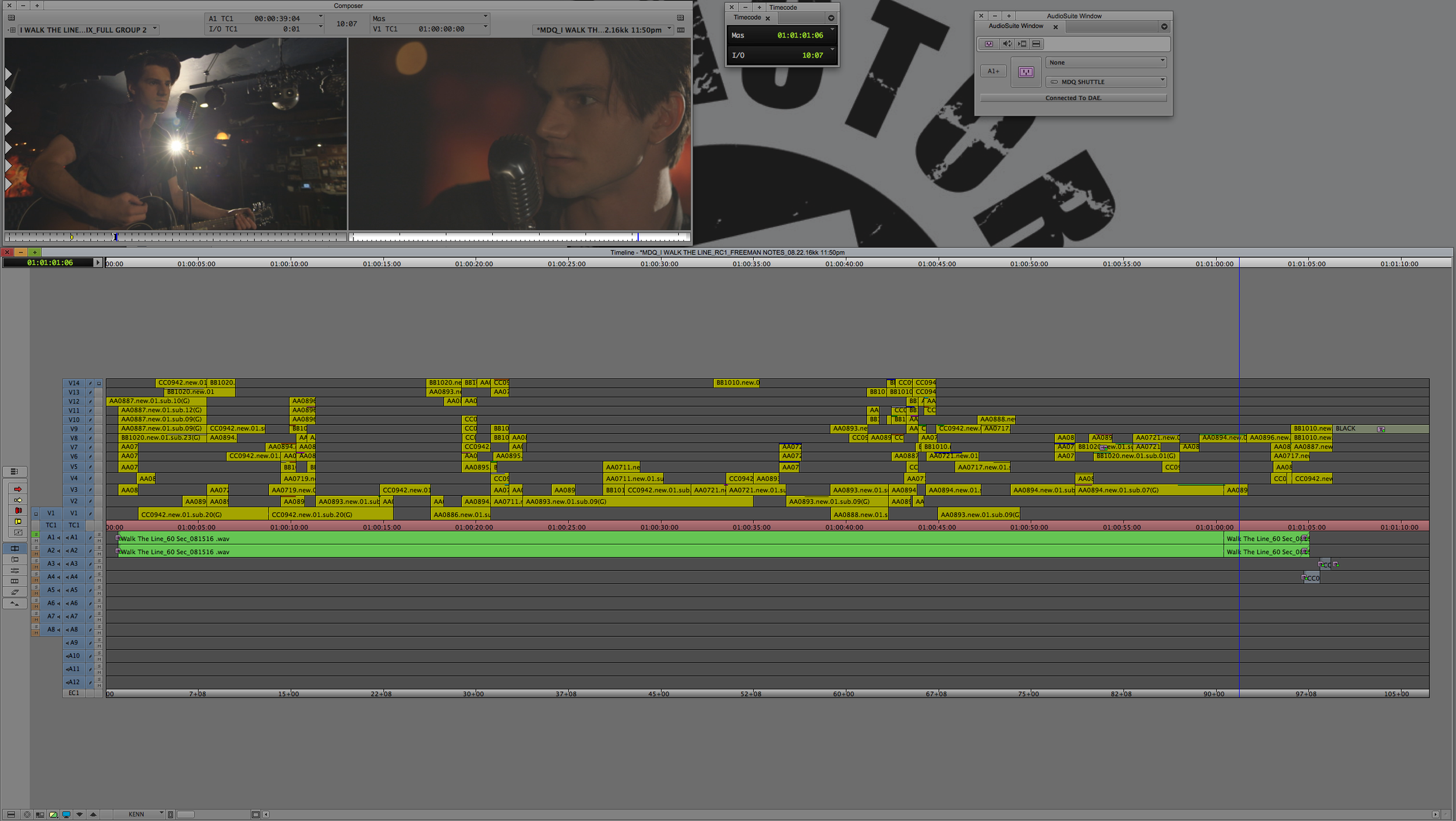Open AudioSuite Window circular fast menu
The width and height of the screenshot is (1456, 821).
click(1164, 27)
